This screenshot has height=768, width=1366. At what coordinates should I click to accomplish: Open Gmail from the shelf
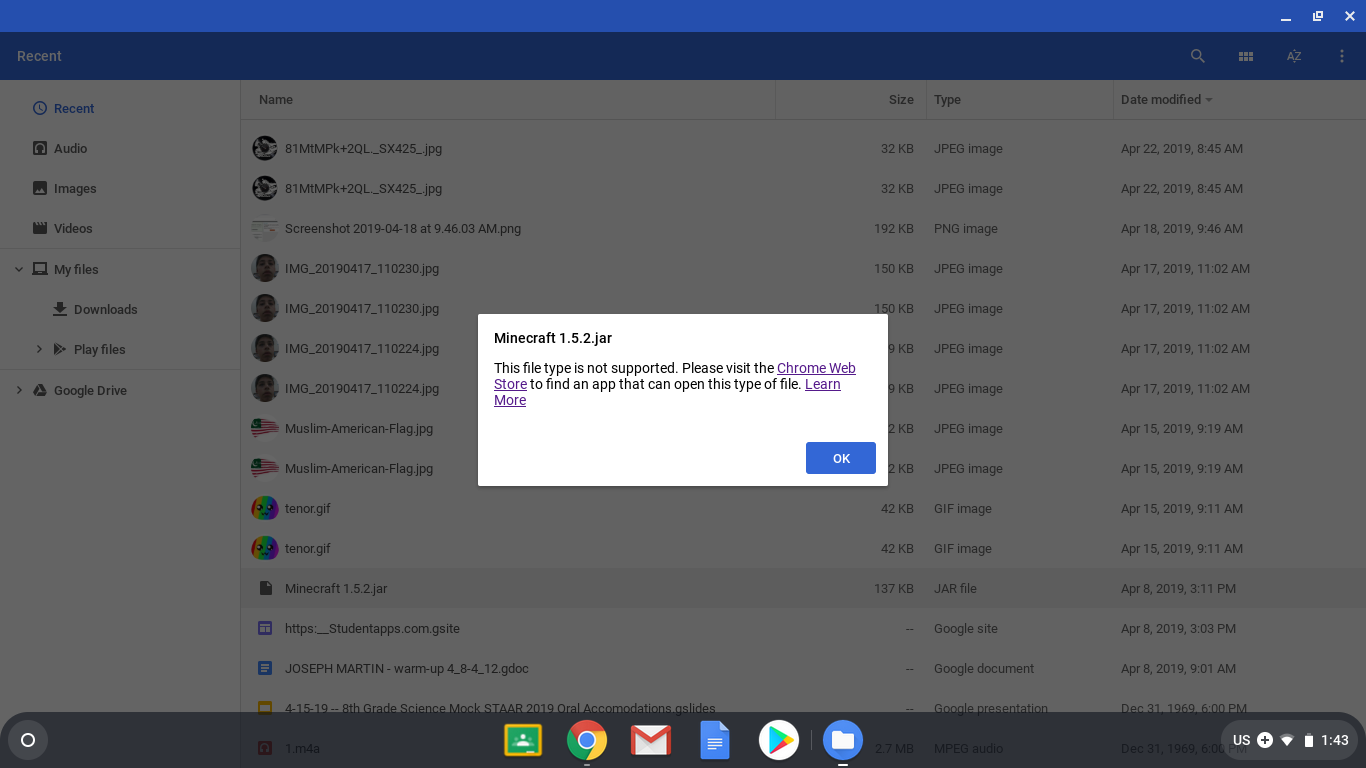tap(651, 740)
